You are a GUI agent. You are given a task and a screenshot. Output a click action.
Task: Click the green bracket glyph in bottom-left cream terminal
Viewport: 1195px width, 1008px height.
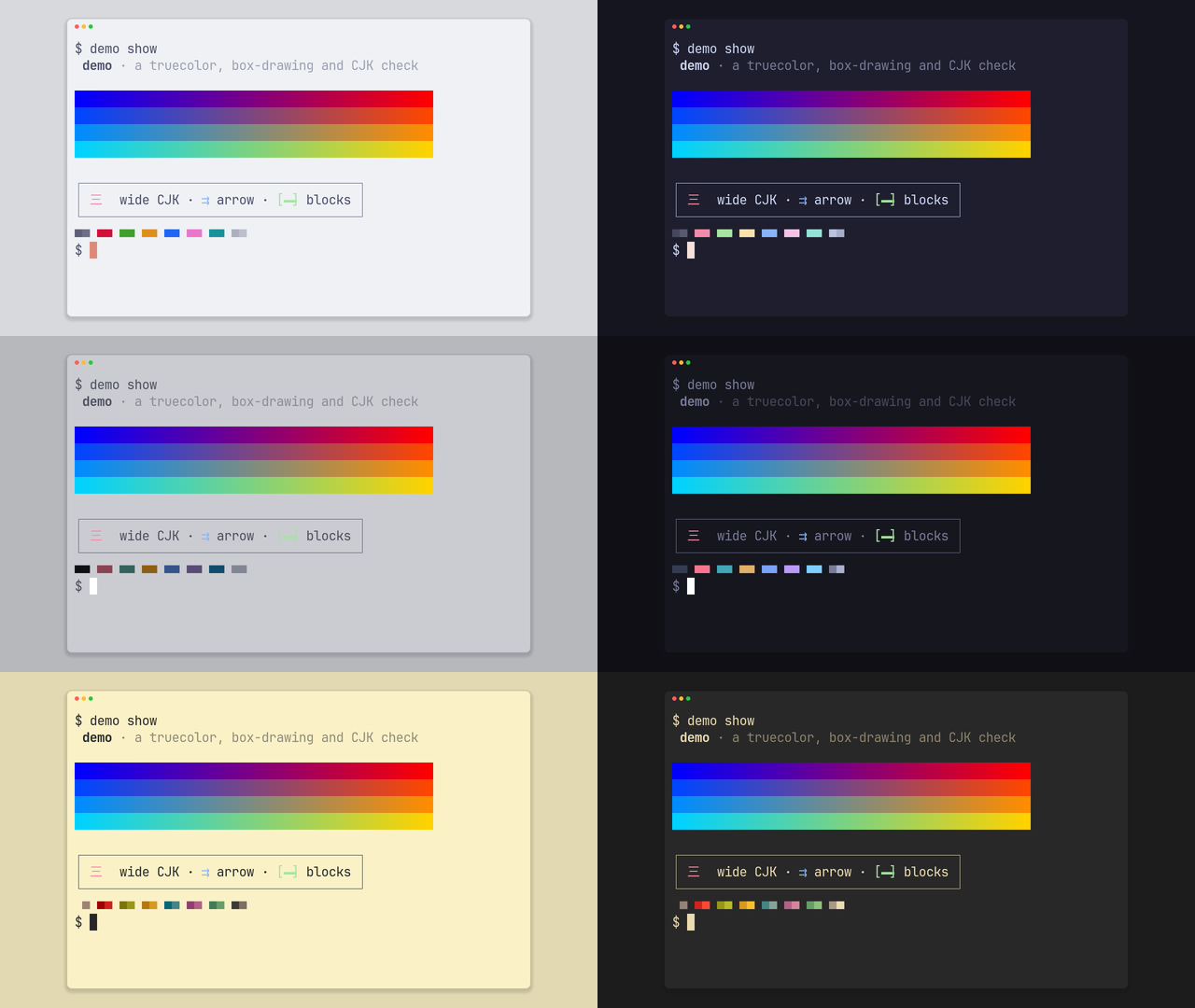288,872
